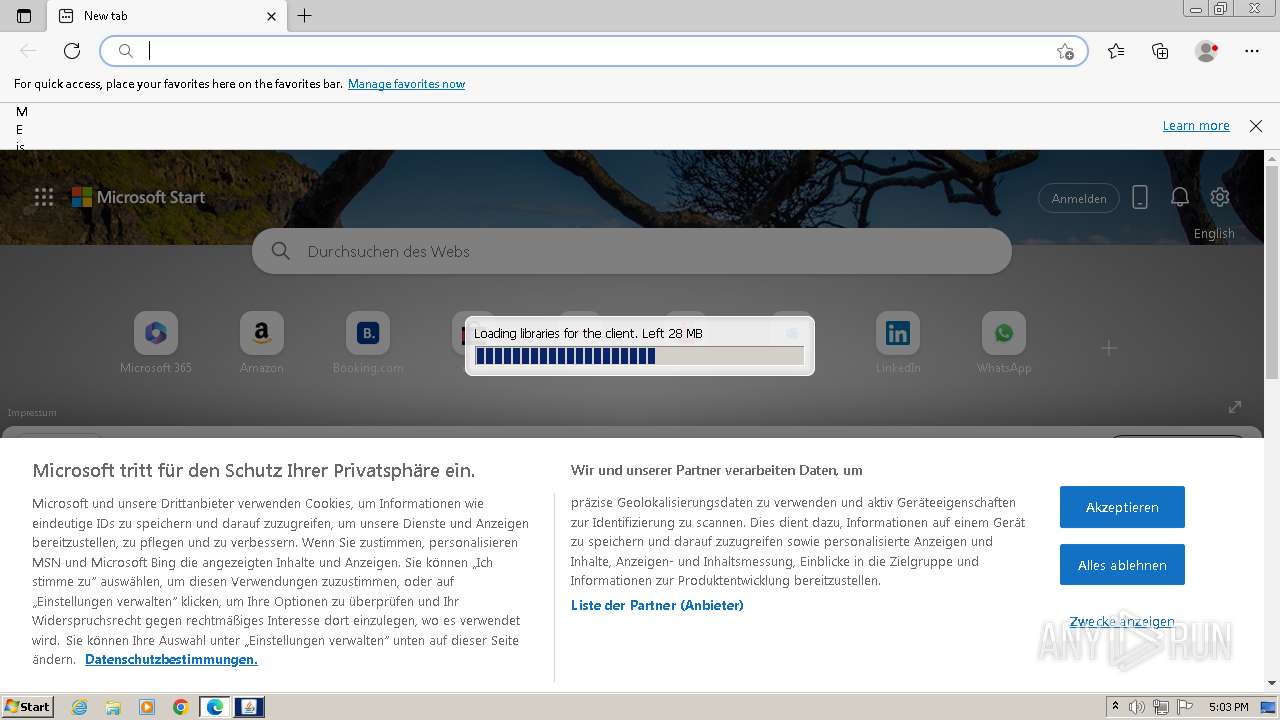Dismiss the notification bar with X
The image size is (1280, 720).
coord(1256,126)
